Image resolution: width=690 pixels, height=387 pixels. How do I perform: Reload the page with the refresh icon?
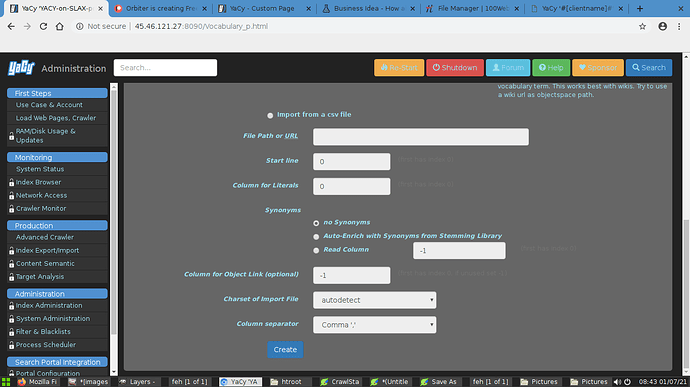(x=43, y=26)
